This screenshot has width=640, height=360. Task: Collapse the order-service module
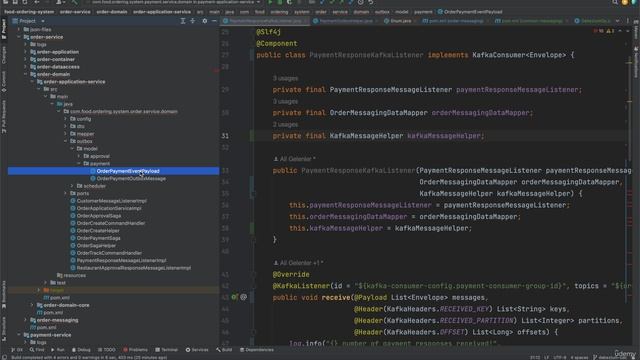(x=19, y=37)
